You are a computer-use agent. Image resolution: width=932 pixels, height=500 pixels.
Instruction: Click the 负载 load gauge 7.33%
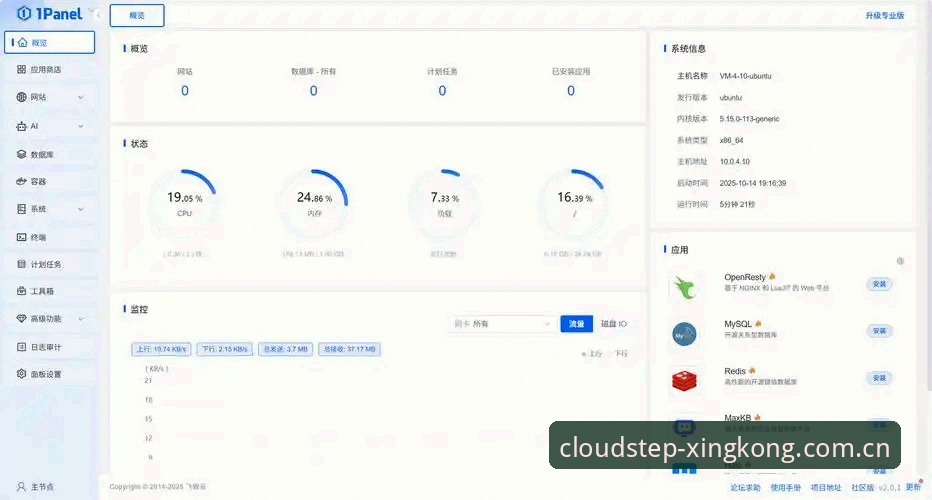coord(445,203)
